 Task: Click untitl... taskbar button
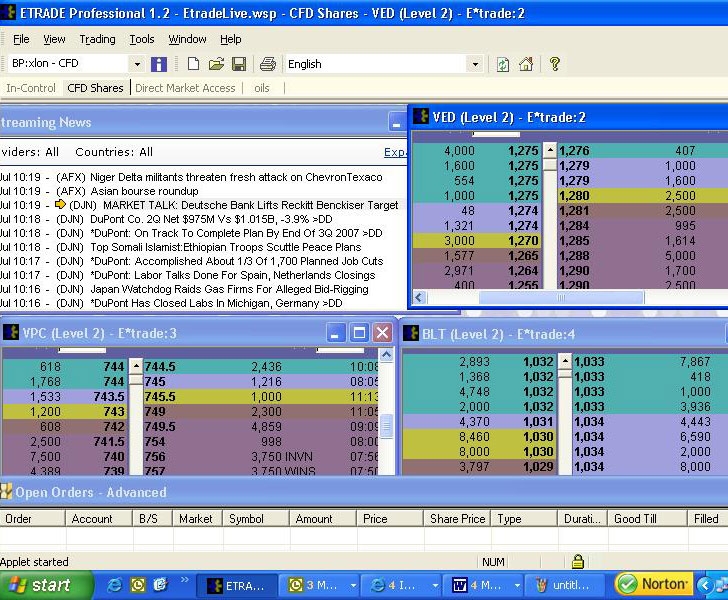(565, 586)
